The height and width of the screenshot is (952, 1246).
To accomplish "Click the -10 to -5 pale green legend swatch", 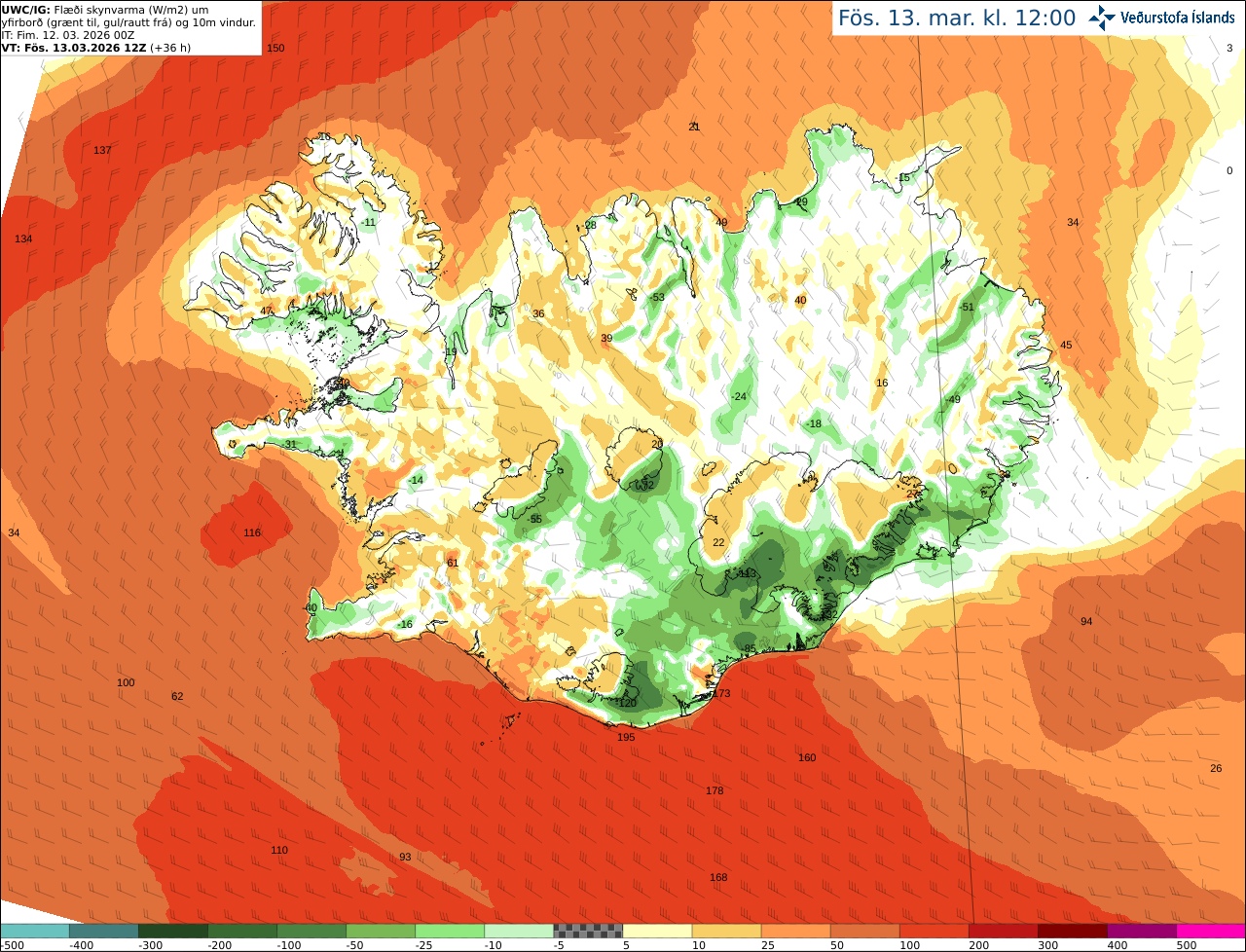I will point(518,930).
